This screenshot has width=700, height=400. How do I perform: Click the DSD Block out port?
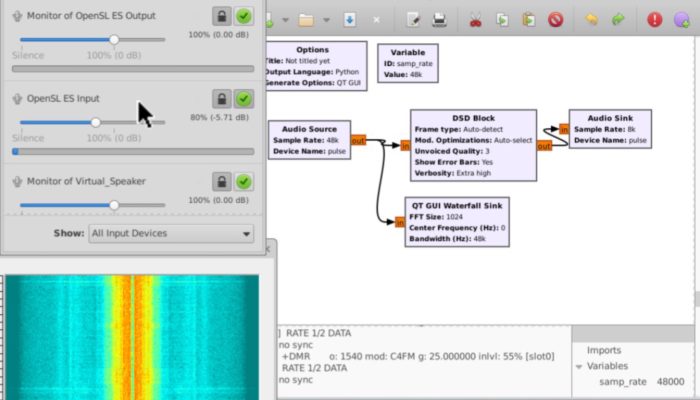tap(544, 146)
